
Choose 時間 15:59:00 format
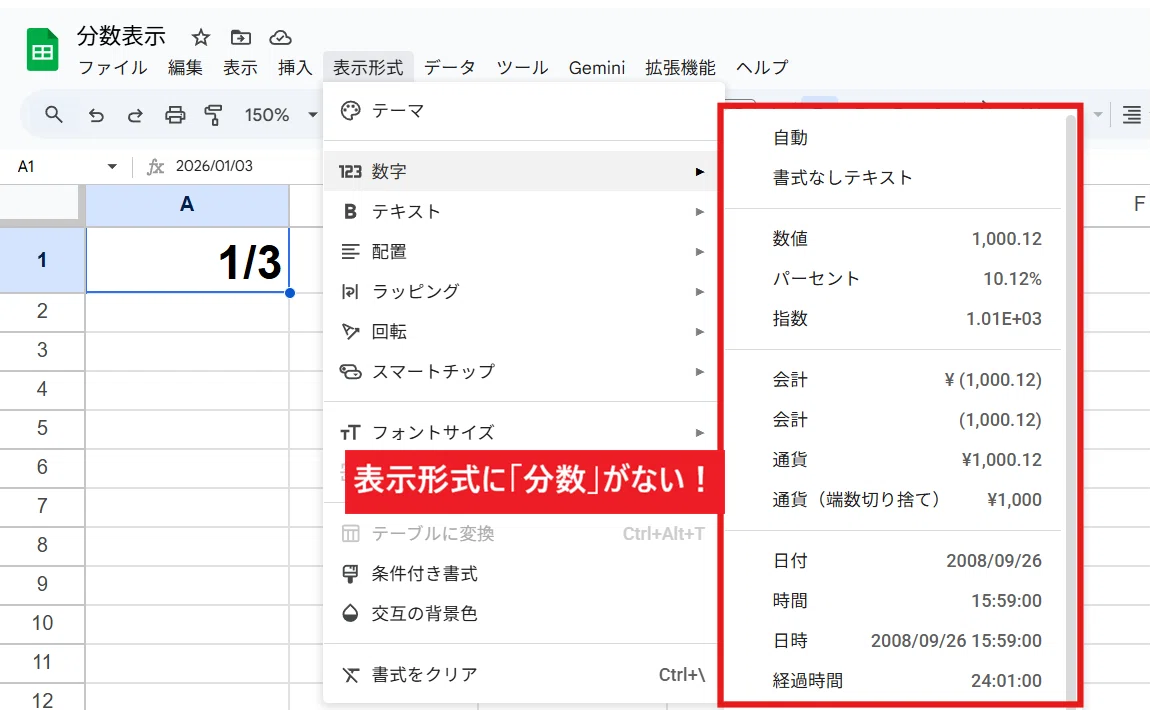coord(893,600)
